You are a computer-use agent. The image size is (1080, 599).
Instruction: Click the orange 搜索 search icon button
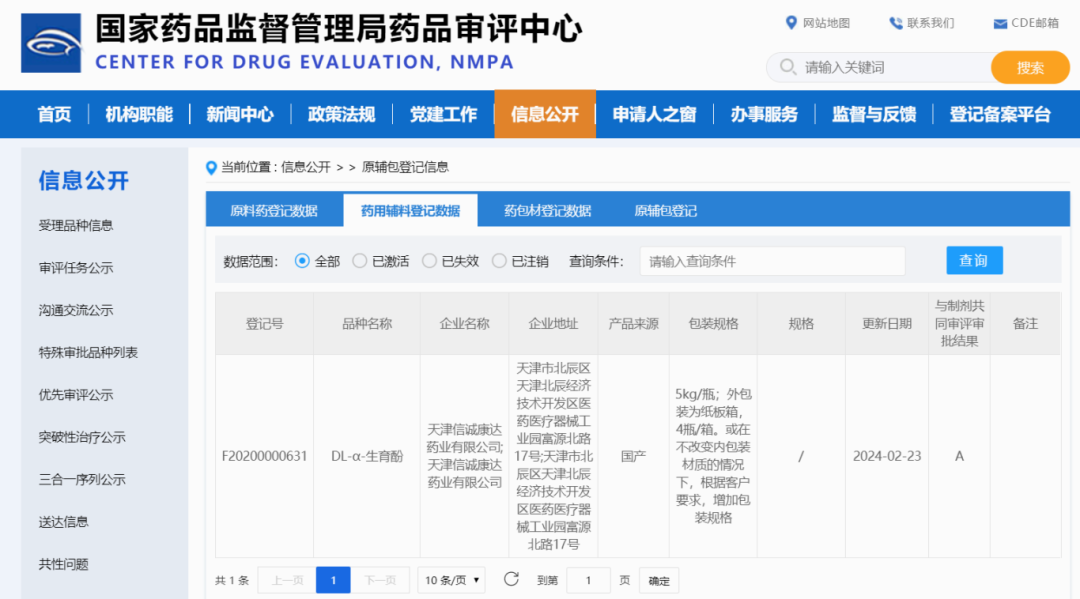click(x=1030, y=67)
